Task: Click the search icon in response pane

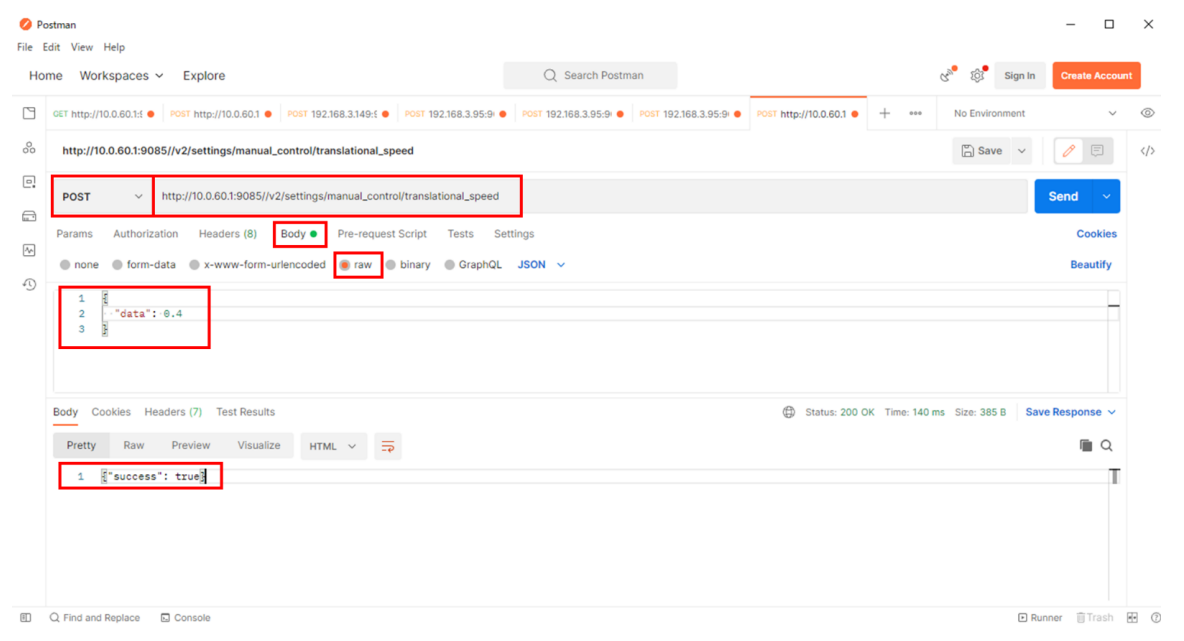Action: click(x=1107, y=446)
